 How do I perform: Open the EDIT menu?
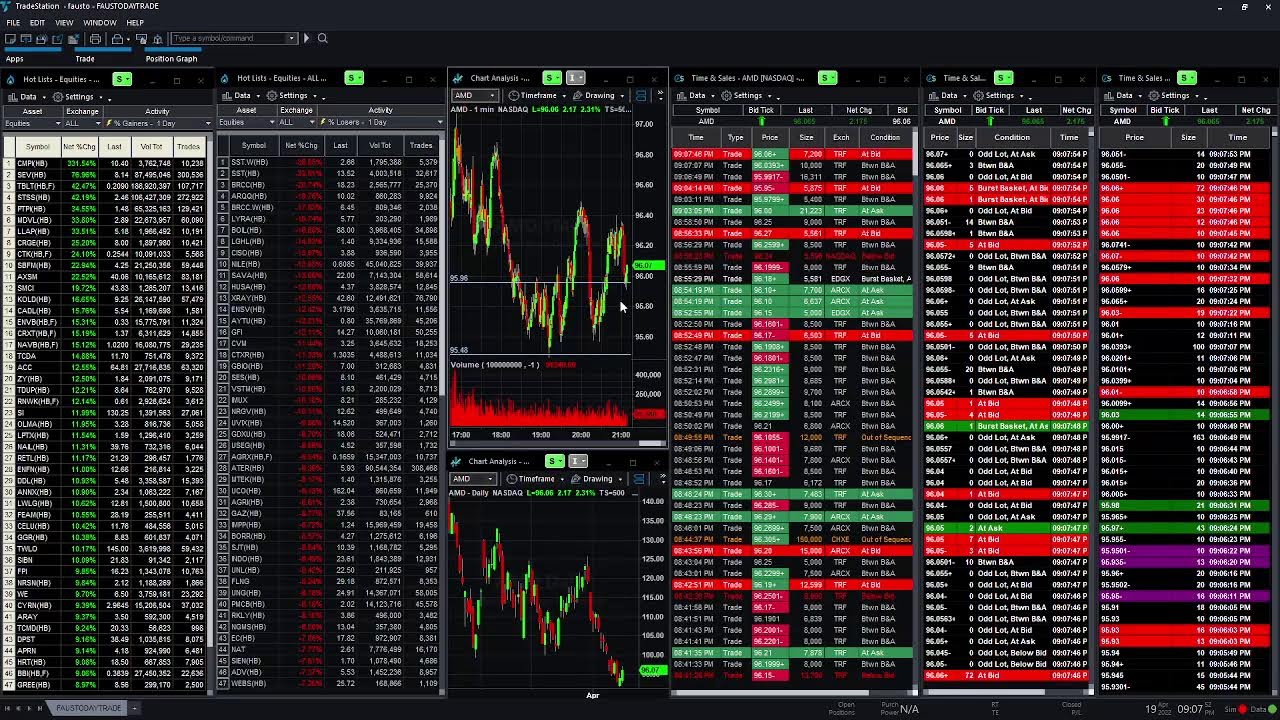pos(37,22)
